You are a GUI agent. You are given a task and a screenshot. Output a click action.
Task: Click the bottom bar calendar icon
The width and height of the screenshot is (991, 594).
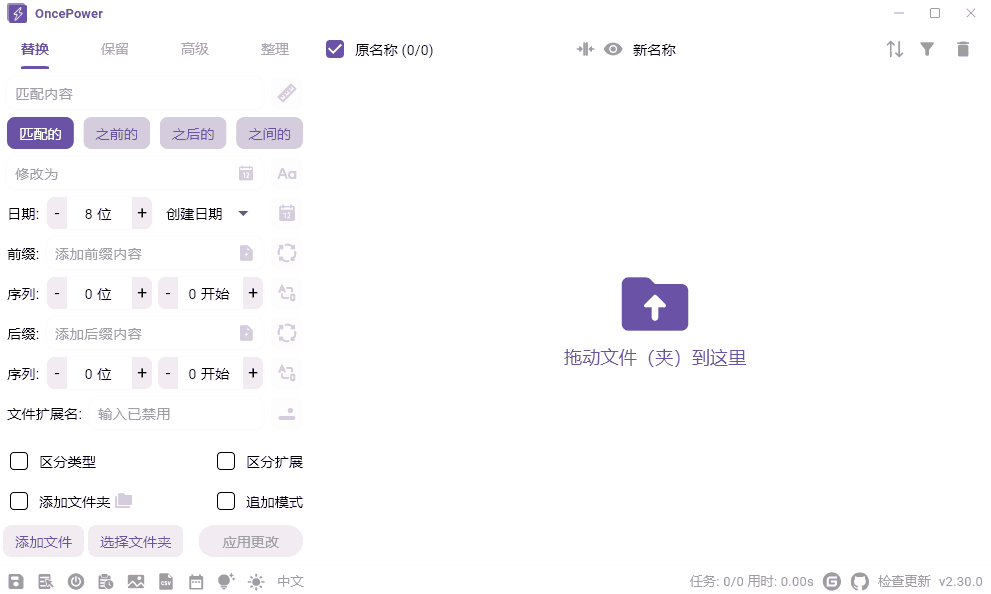pyautogui.click(x=196, y=581)
